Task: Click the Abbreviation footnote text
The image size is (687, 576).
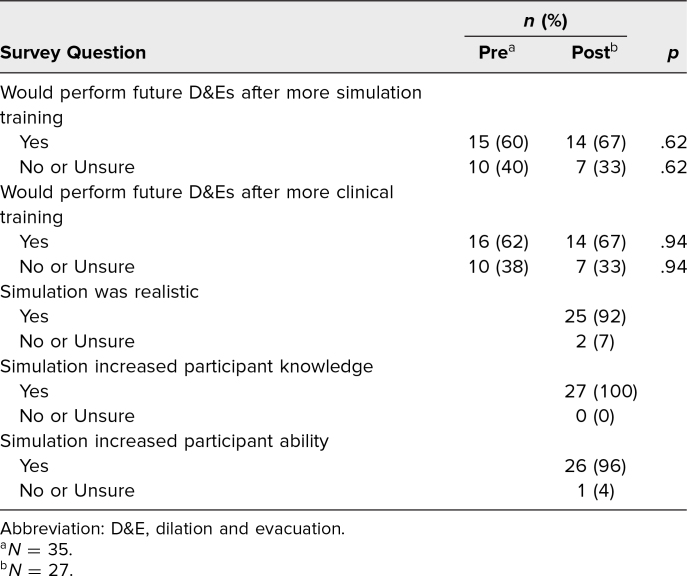Action: pos(173,529)
